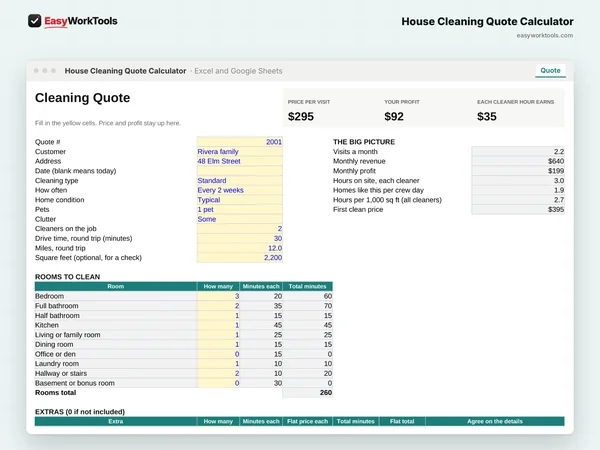Open the Clutter dropdown showing Some

coord(240,219)
